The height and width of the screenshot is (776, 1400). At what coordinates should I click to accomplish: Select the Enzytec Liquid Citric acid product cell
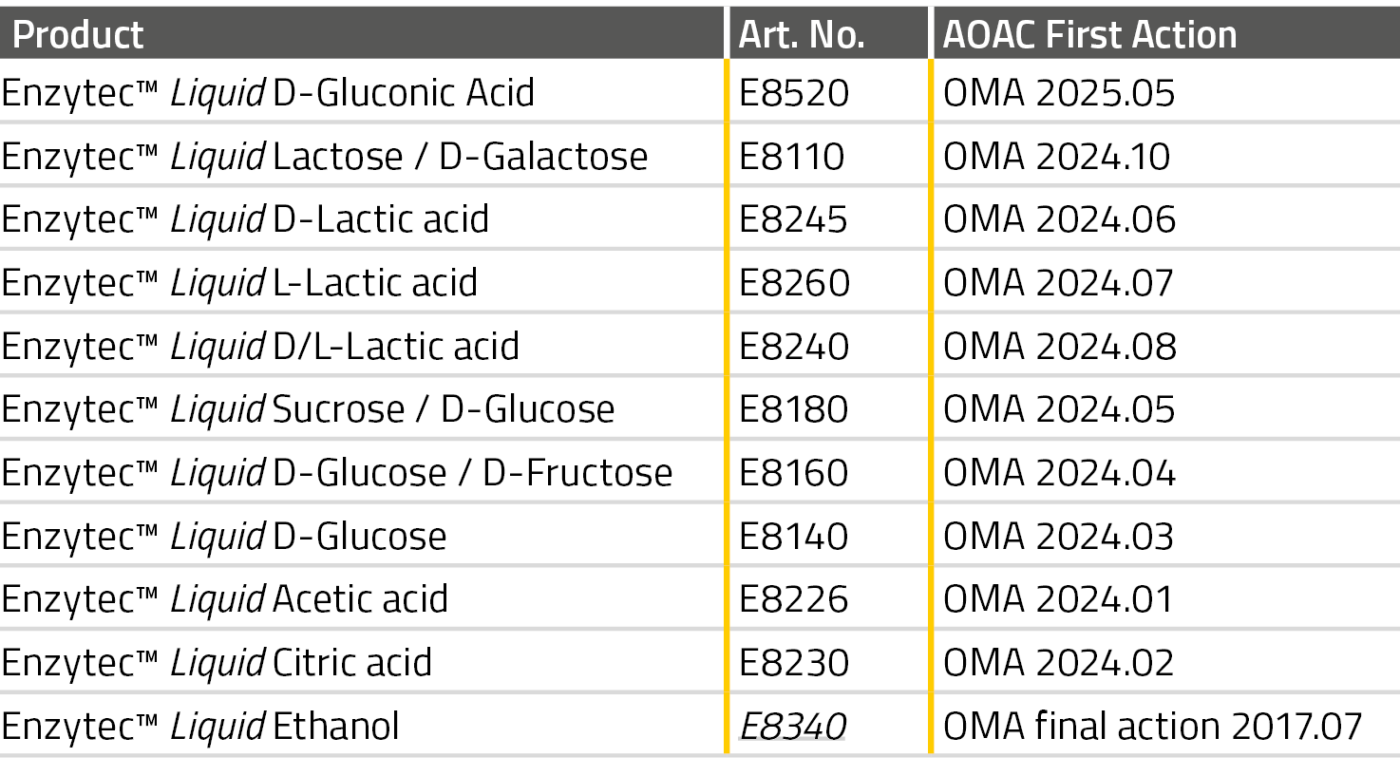point(215,662)
